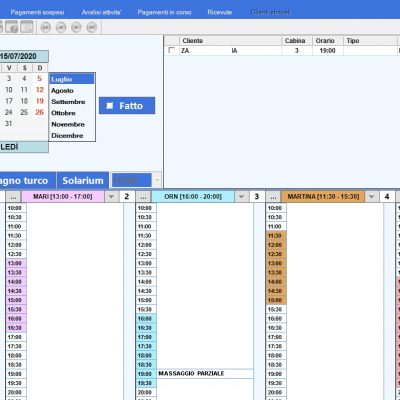Select day 12 in the calendar
Screen dimensions: 400x400
(x=40, y=90)
